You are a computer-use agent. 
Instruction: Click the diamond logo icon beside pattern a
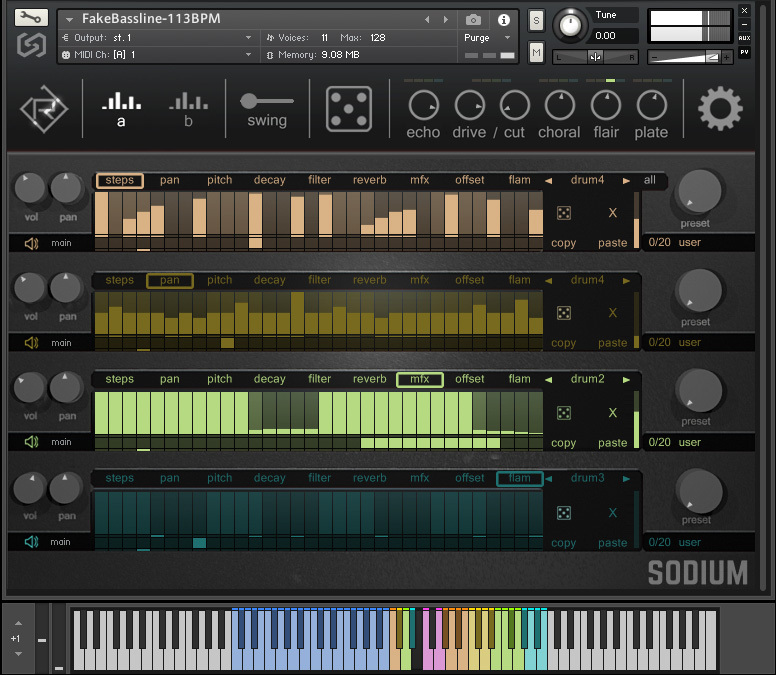click(43, 108)
